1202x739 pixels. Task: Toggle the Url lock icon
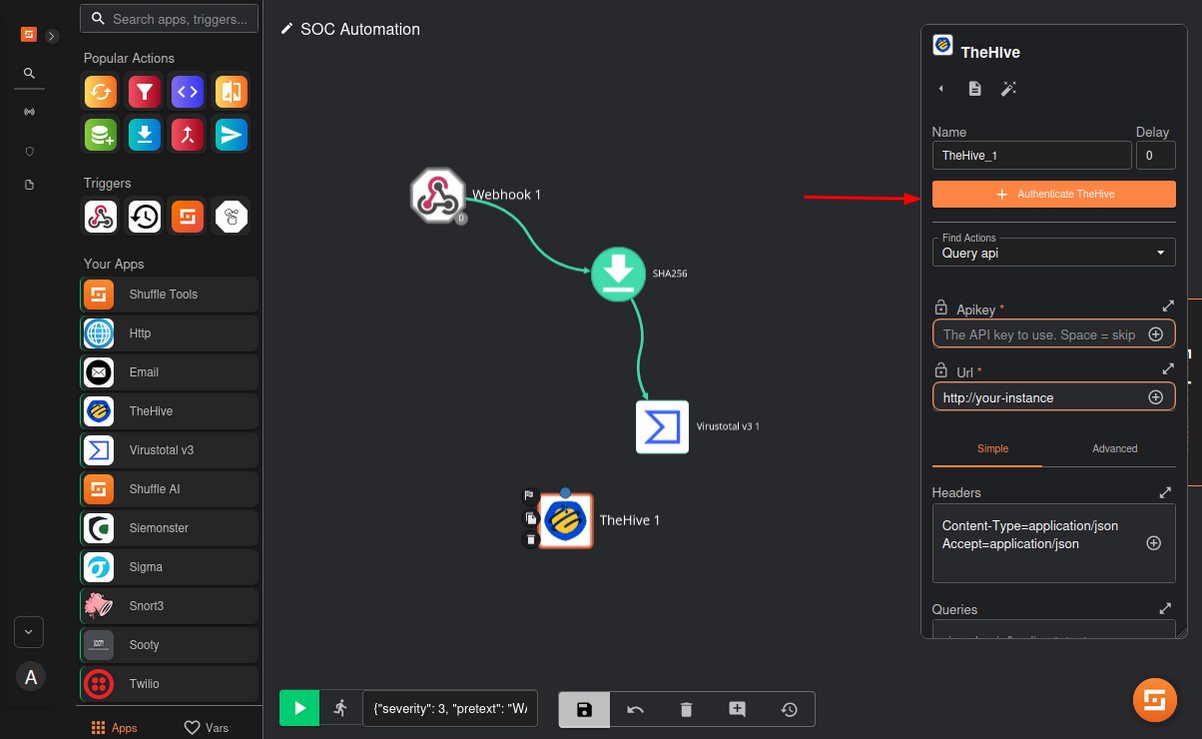(940, 371)
